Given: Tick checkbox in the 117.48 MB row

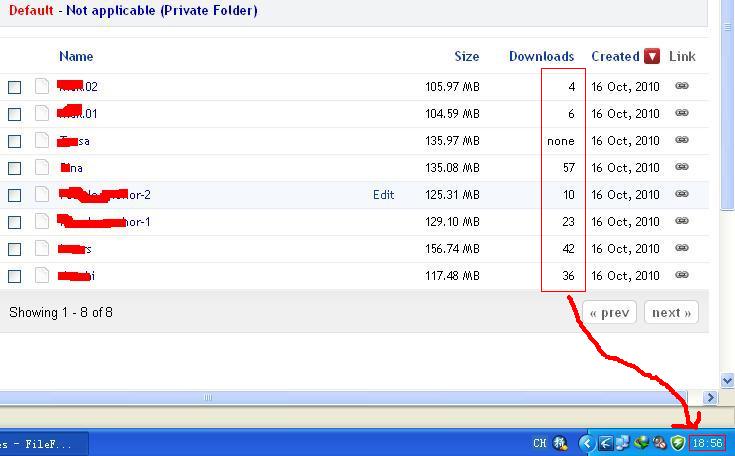Looking at the screenshot, I should coord(15,276).
